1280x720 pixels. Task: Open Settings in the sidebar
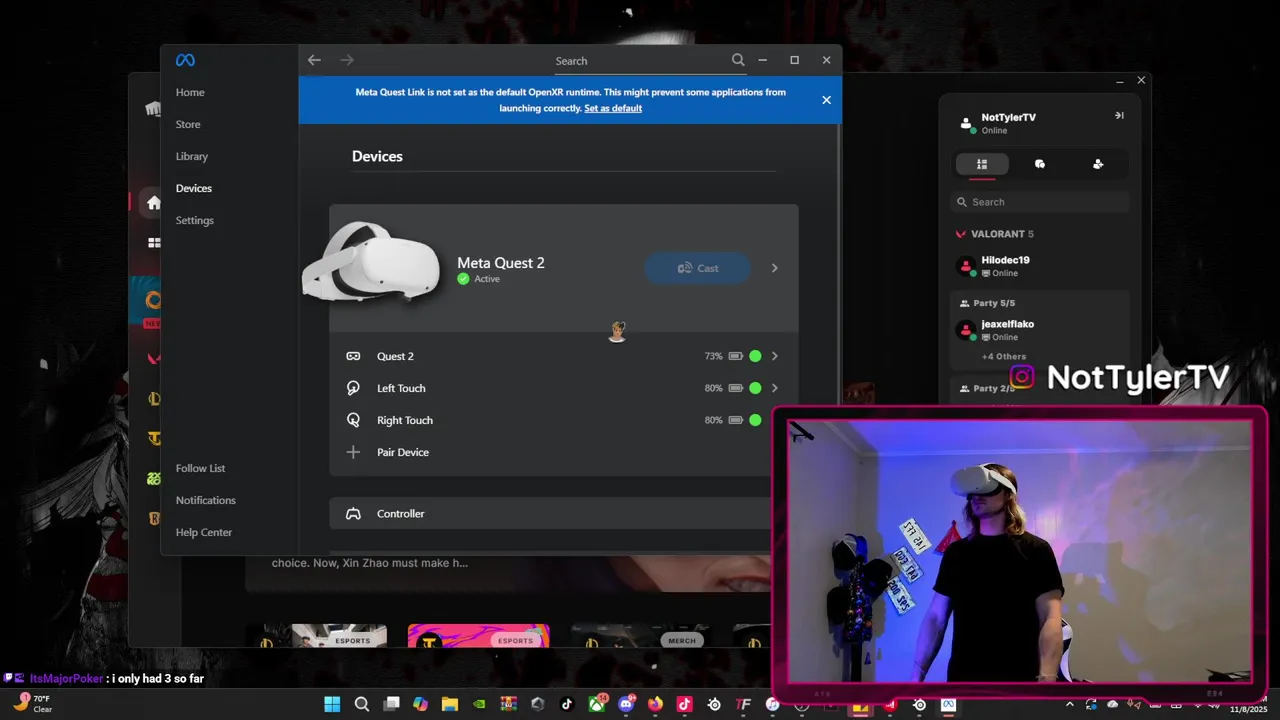click(x=195, y=220)
